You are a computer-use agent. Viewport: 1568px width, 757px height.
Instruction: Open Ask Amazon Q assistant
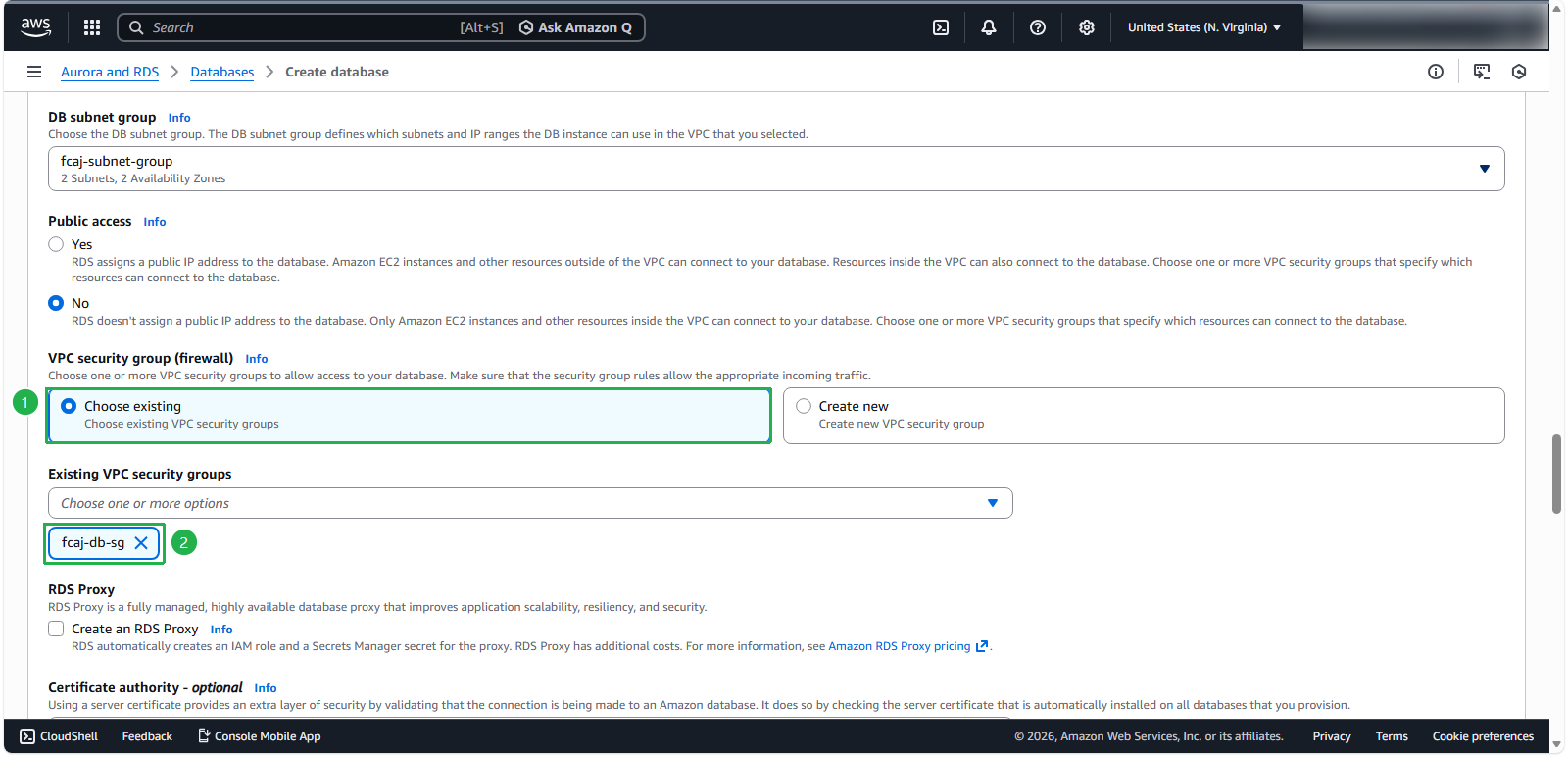575,27
